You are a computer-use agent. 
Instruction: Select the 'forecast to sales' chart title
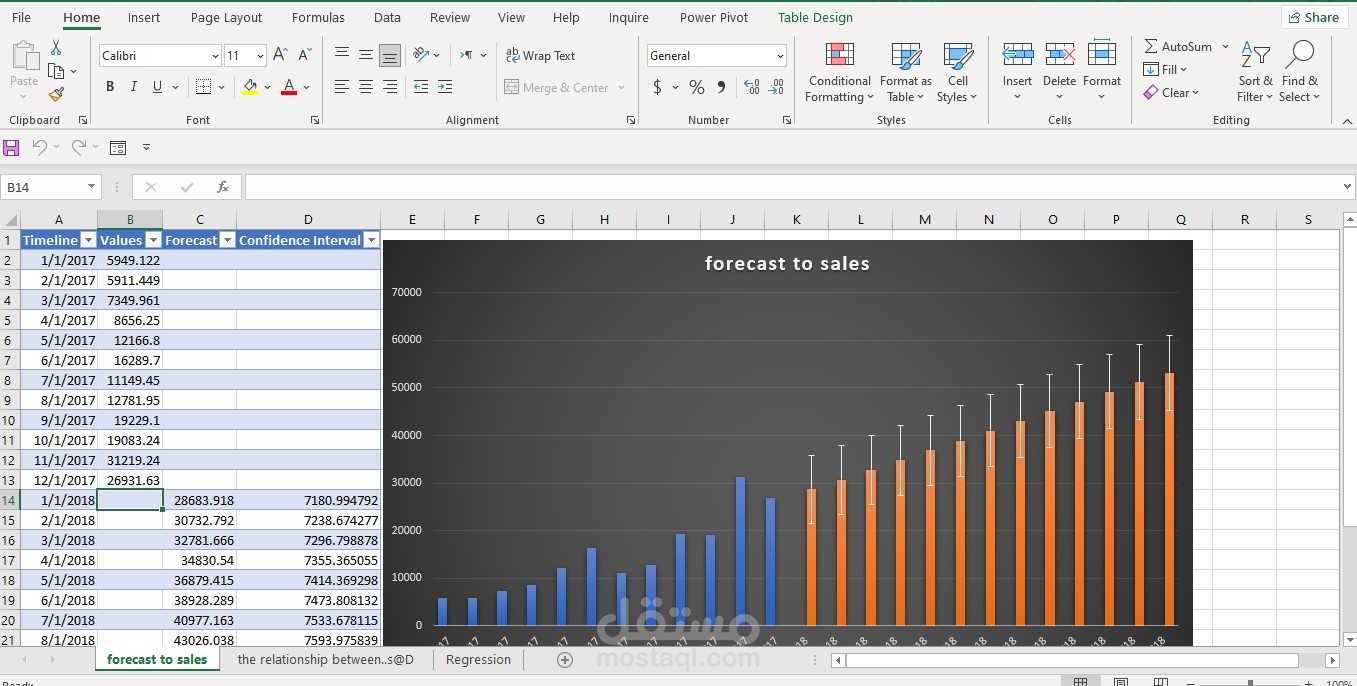(x=787, y=264)
